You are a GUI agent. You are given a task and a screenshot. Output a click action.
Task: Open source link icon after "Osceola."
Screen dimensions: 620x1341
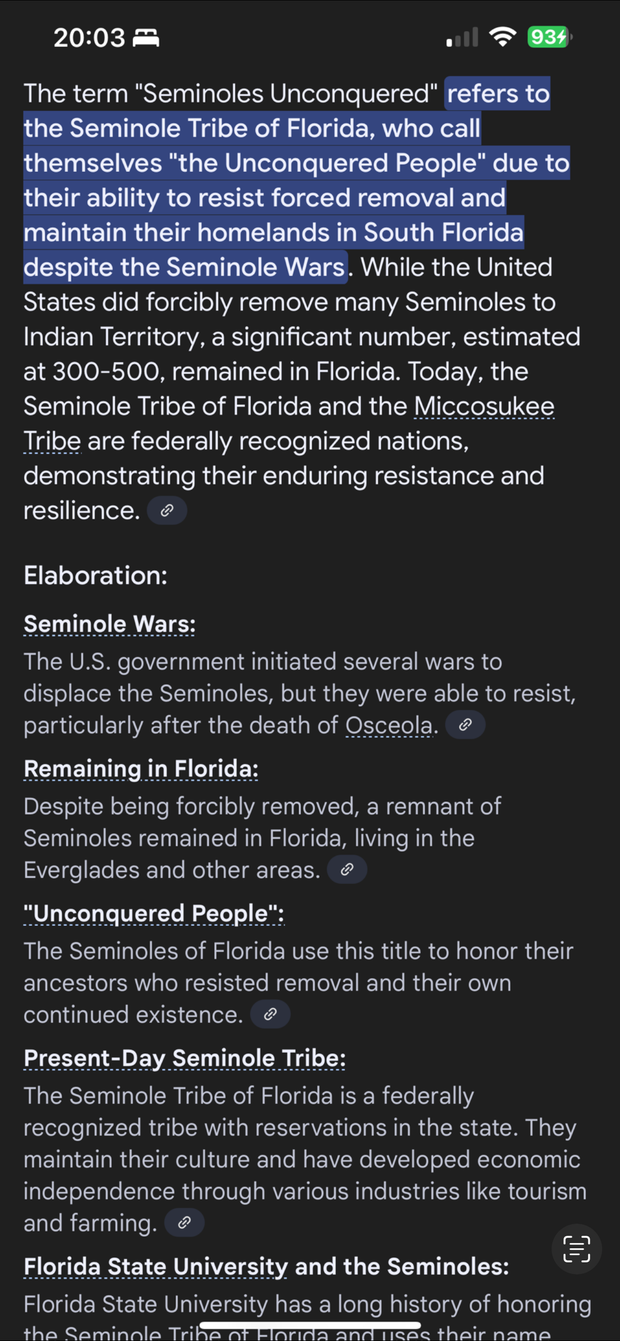(x=465, y=725)
